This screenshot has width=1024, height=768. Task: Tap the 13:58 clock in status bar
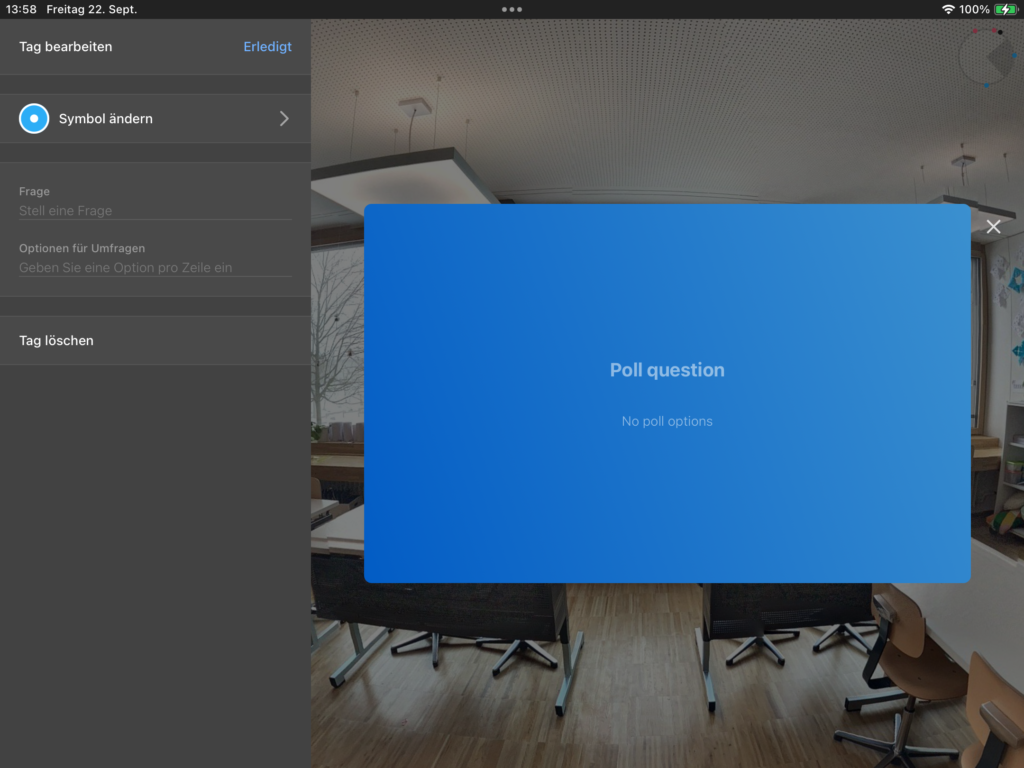(x=21, y=9)
